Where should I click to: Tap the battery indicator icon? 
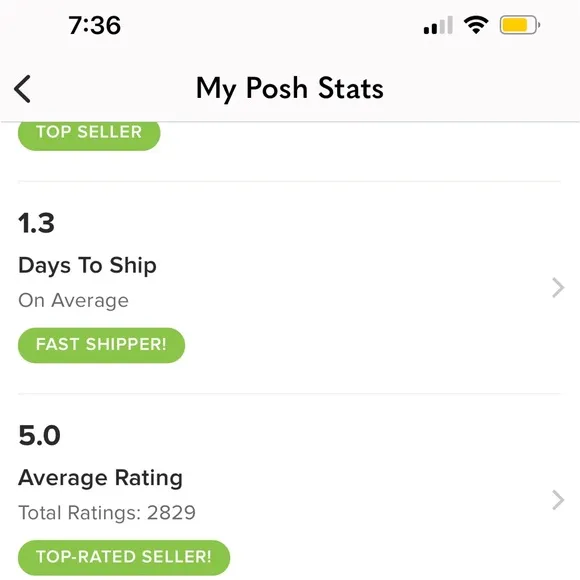pyautogui.click(x=520, y=25)
